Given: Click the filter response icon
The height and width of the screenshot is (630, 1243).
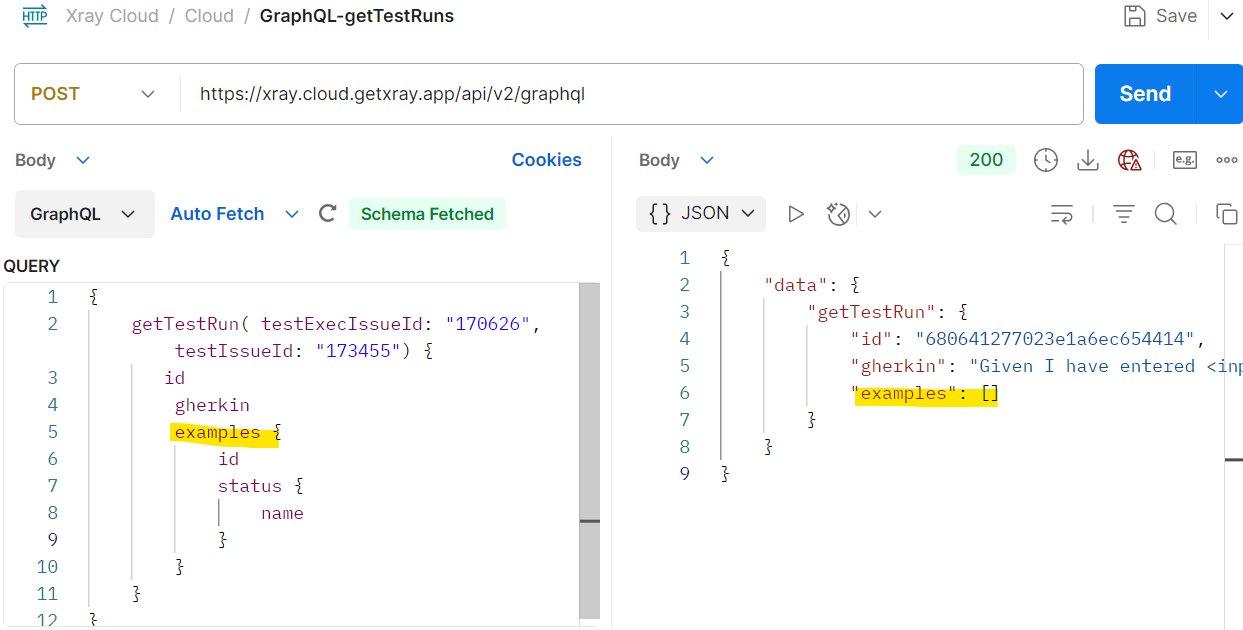Looking at the screenshot, I should pos(1124,213).
